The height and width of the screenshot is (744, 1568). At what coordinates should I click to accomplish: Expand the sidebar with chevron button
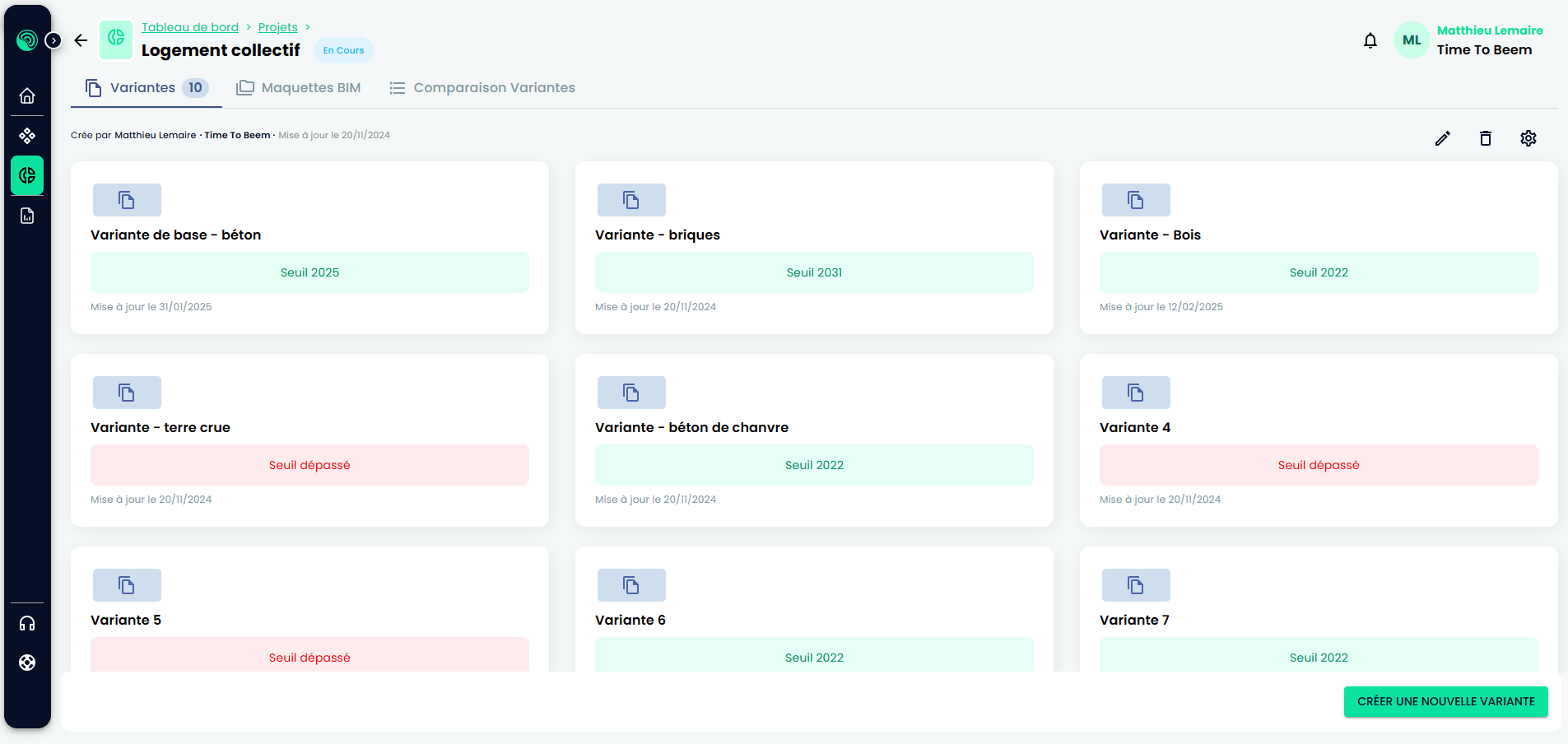54,40
